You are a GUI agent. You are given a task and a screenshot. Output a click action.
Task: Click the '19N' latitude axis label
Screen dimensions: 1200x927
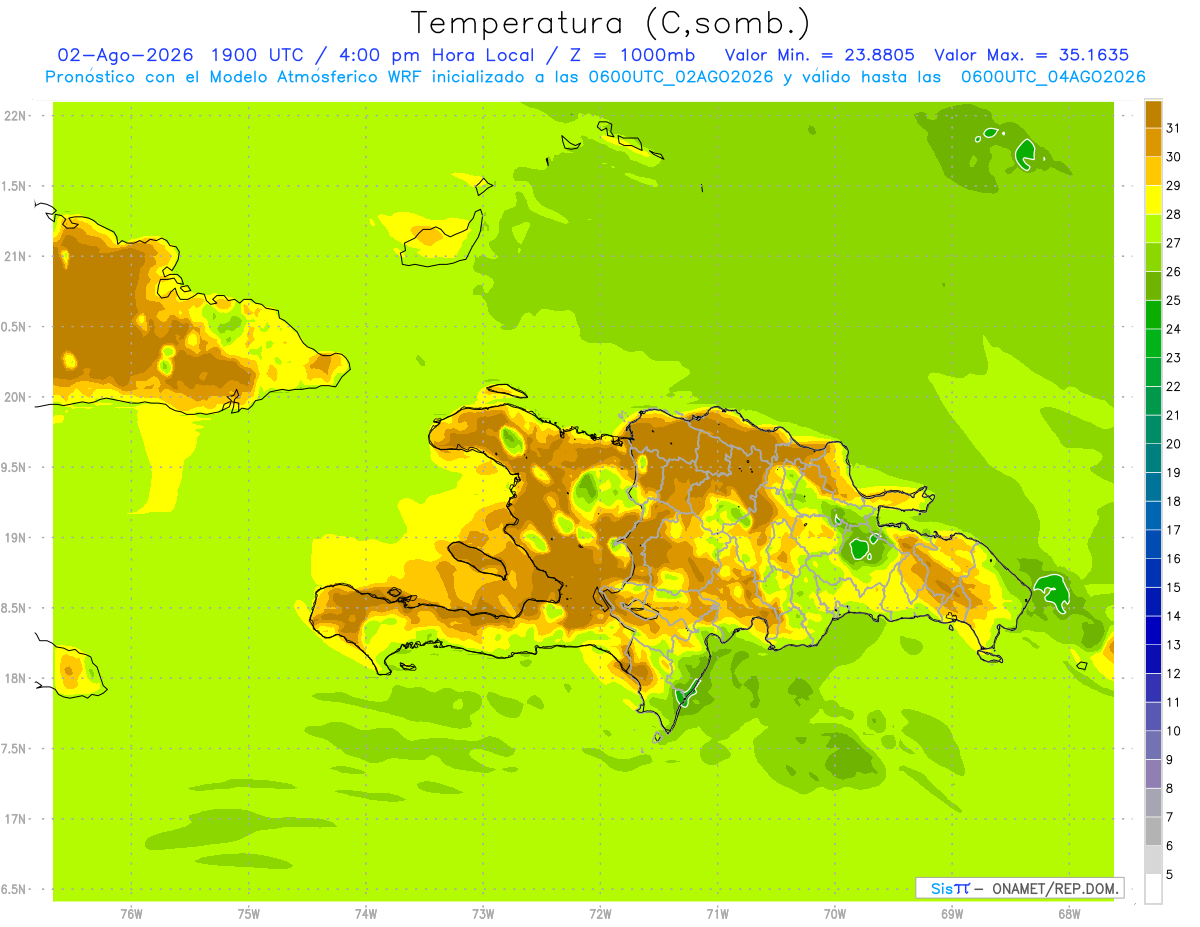point(15,538)
